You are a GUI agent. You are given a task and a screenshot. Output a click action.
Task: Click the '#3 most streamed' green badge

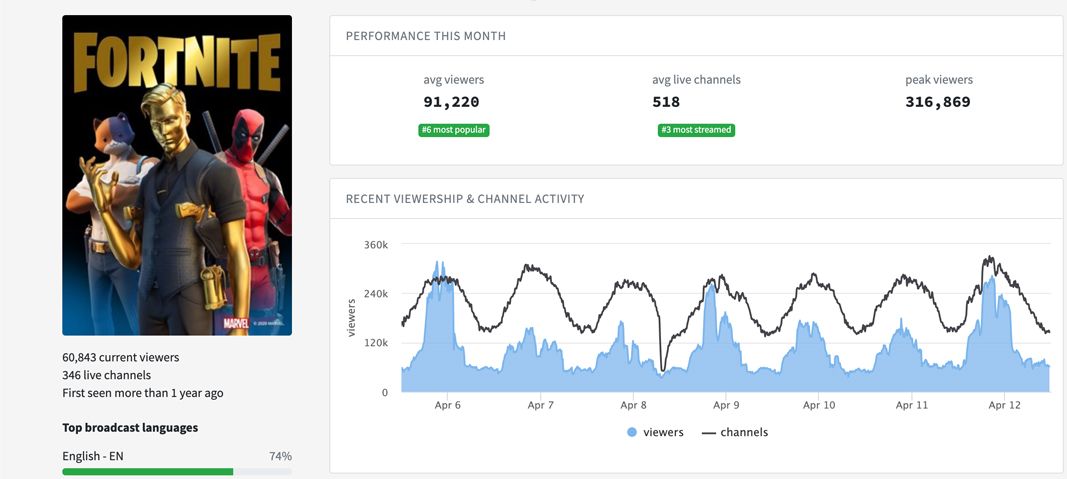696,130
